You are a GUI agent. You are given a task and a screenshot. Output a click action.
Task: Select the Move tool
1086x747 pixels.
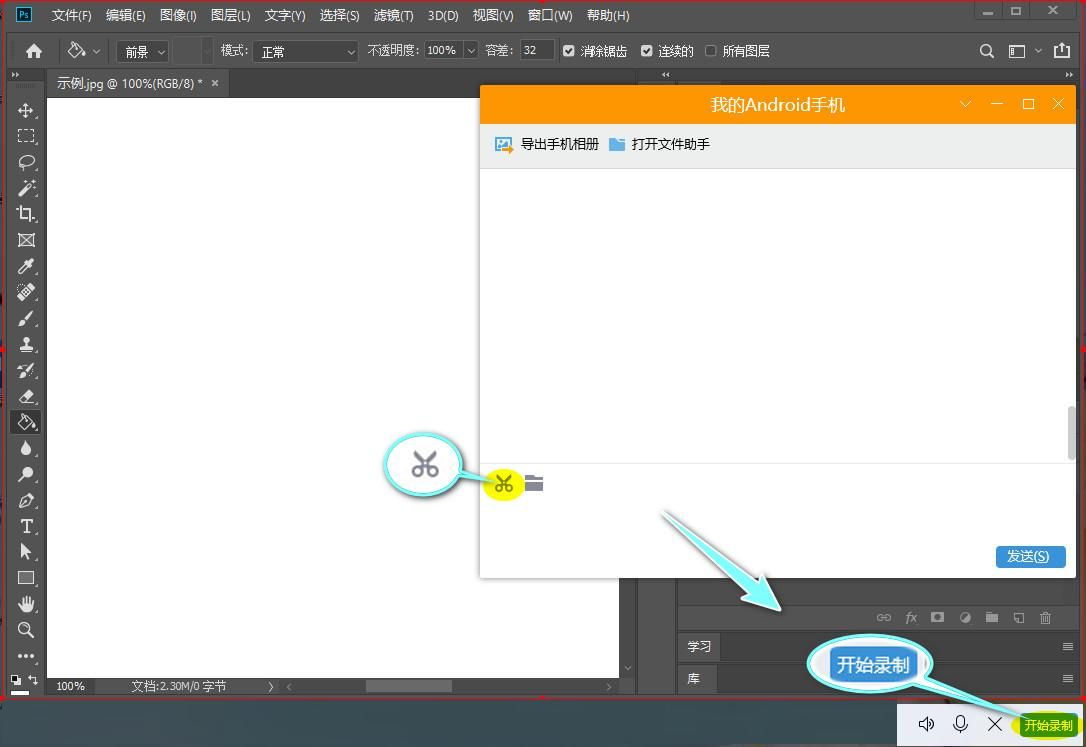26,110
